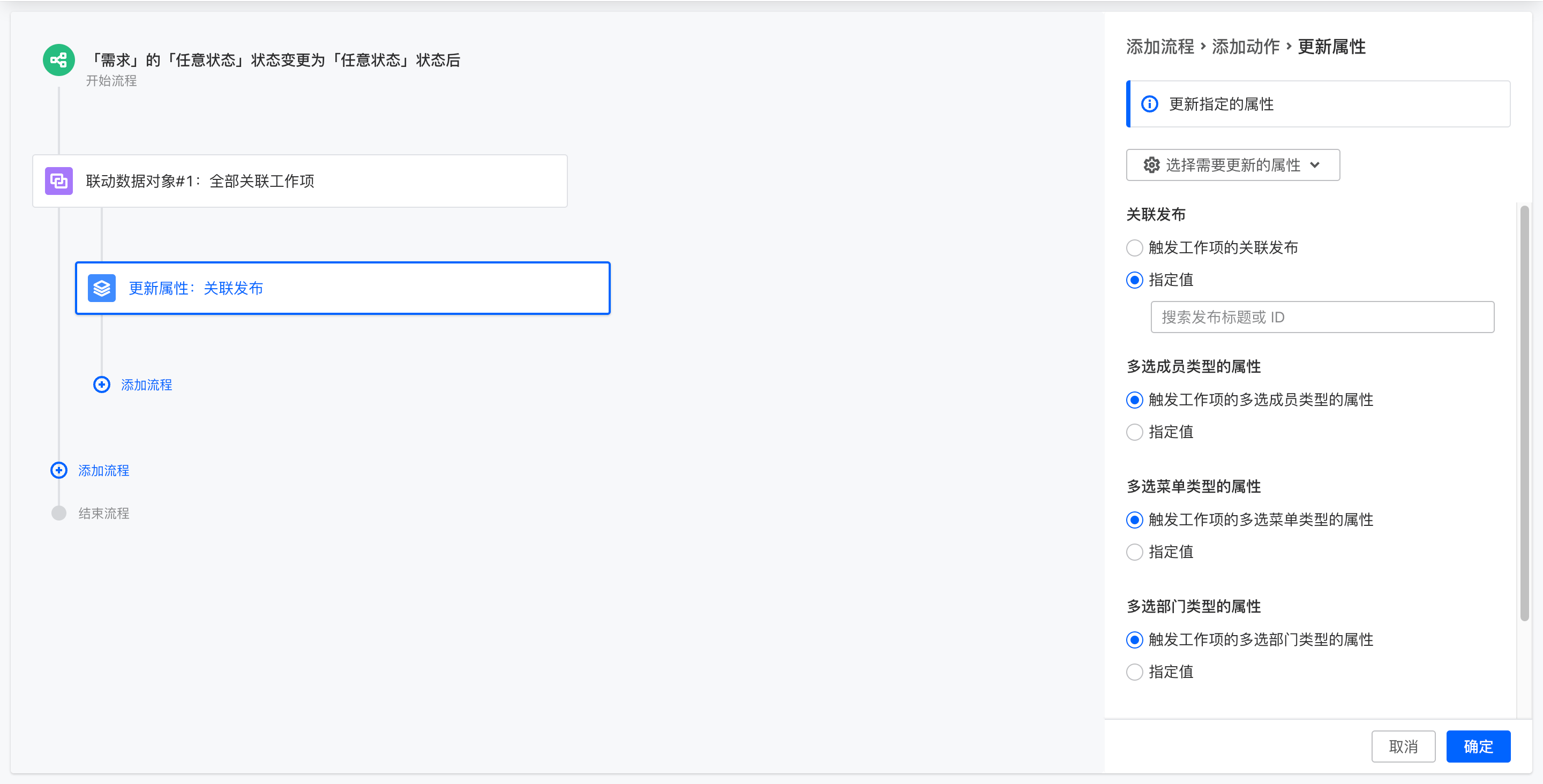The height and width of the screenshot is (784, 1543).
Task: Click the 确定 button
Action: pos(1478,747)
